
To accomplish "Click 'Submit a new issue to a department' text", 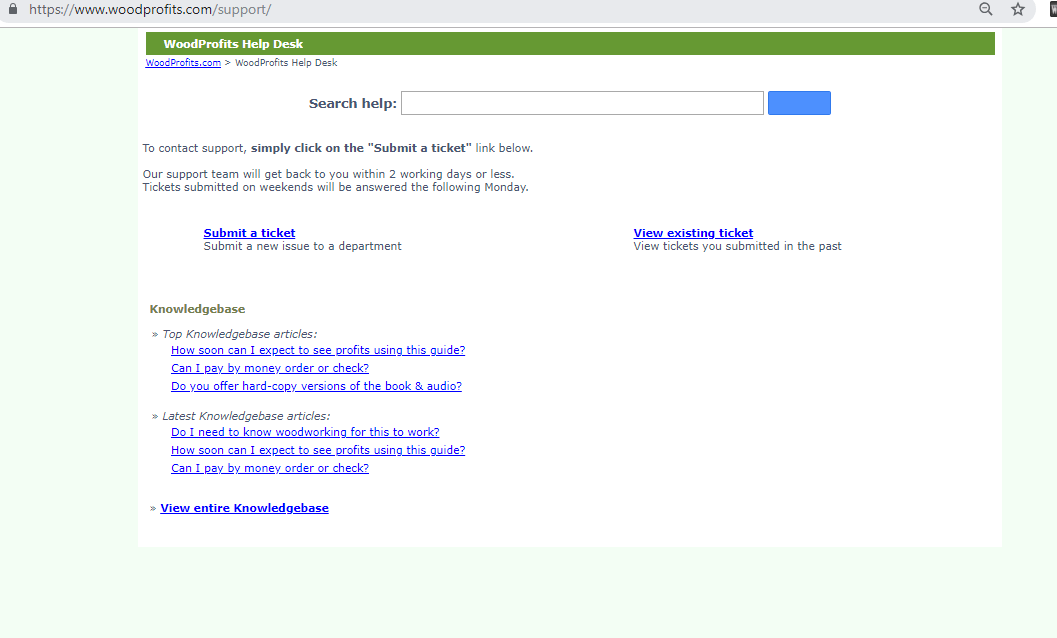I will point(303,246).
